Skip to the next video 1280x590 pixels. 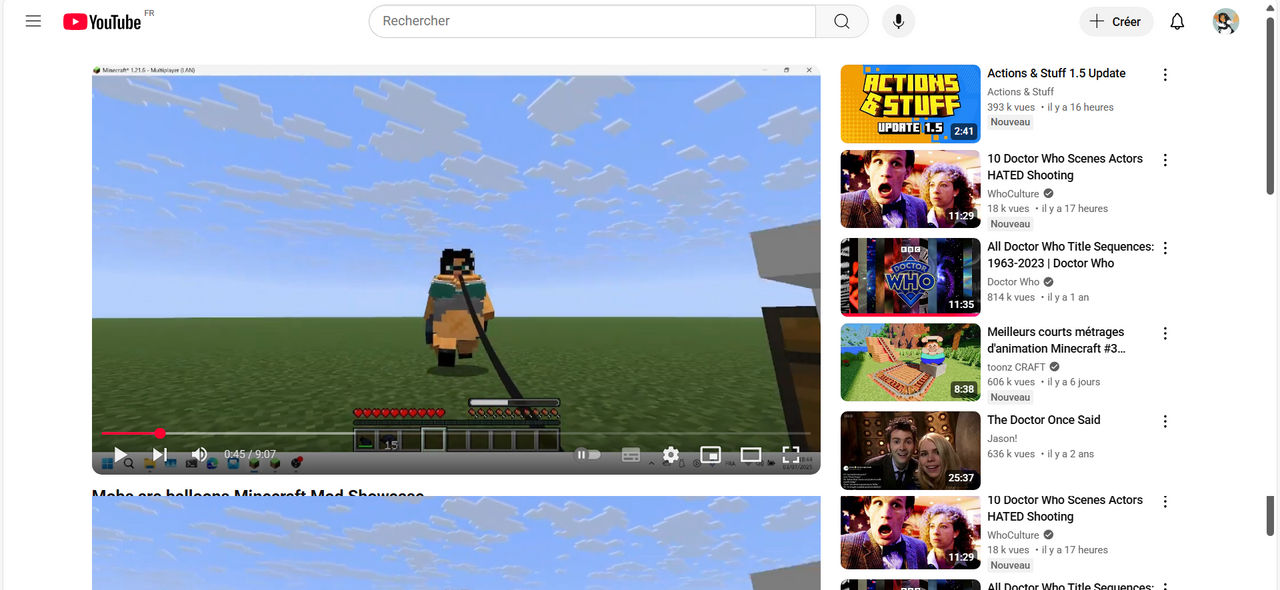point(160,455)
